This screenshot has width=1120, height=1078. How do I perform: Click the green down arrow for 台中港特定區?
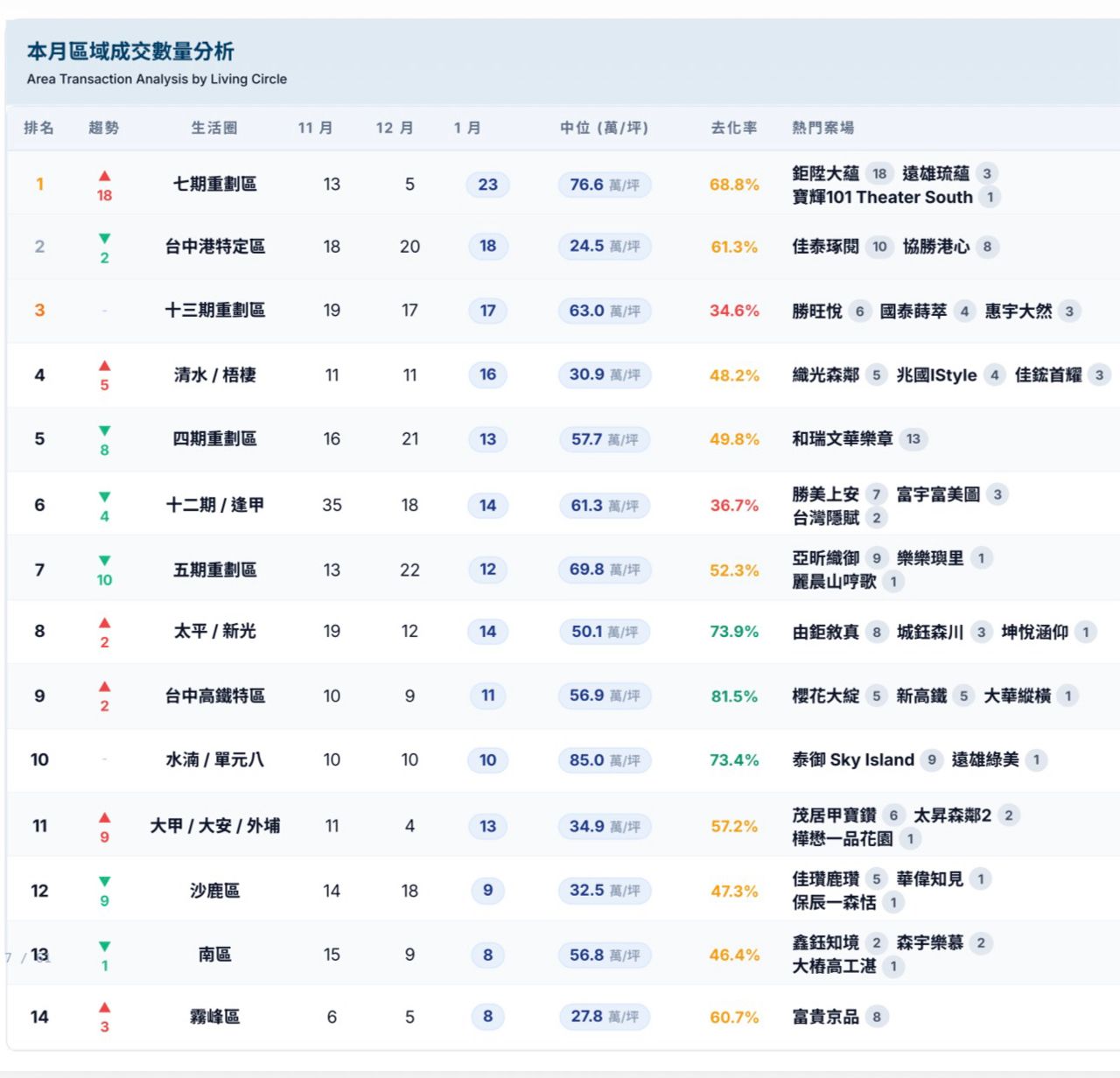(x=104, y=239)
